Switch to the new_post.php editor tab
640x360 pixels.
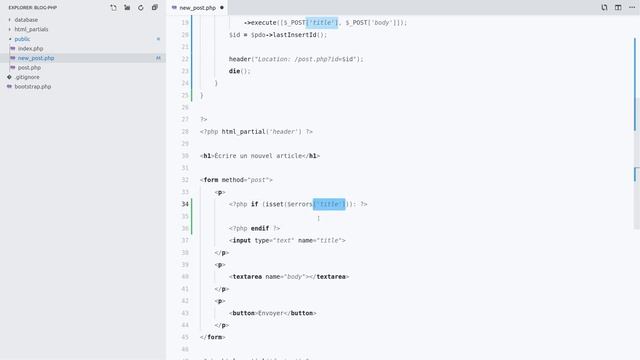click(x=198, y=7)
